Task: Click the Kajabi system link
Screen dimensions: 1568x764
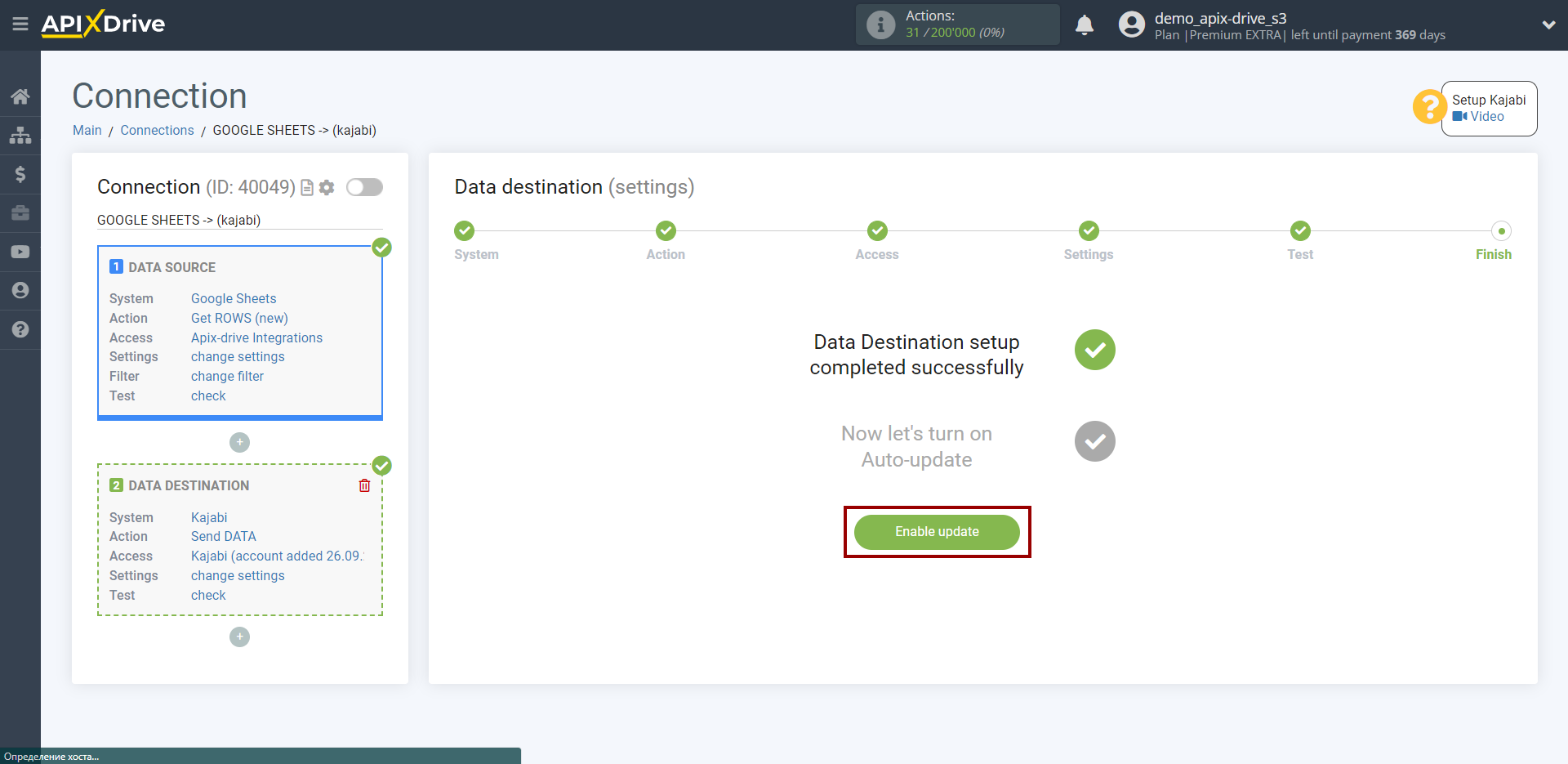Action: [x=209, y=517]
